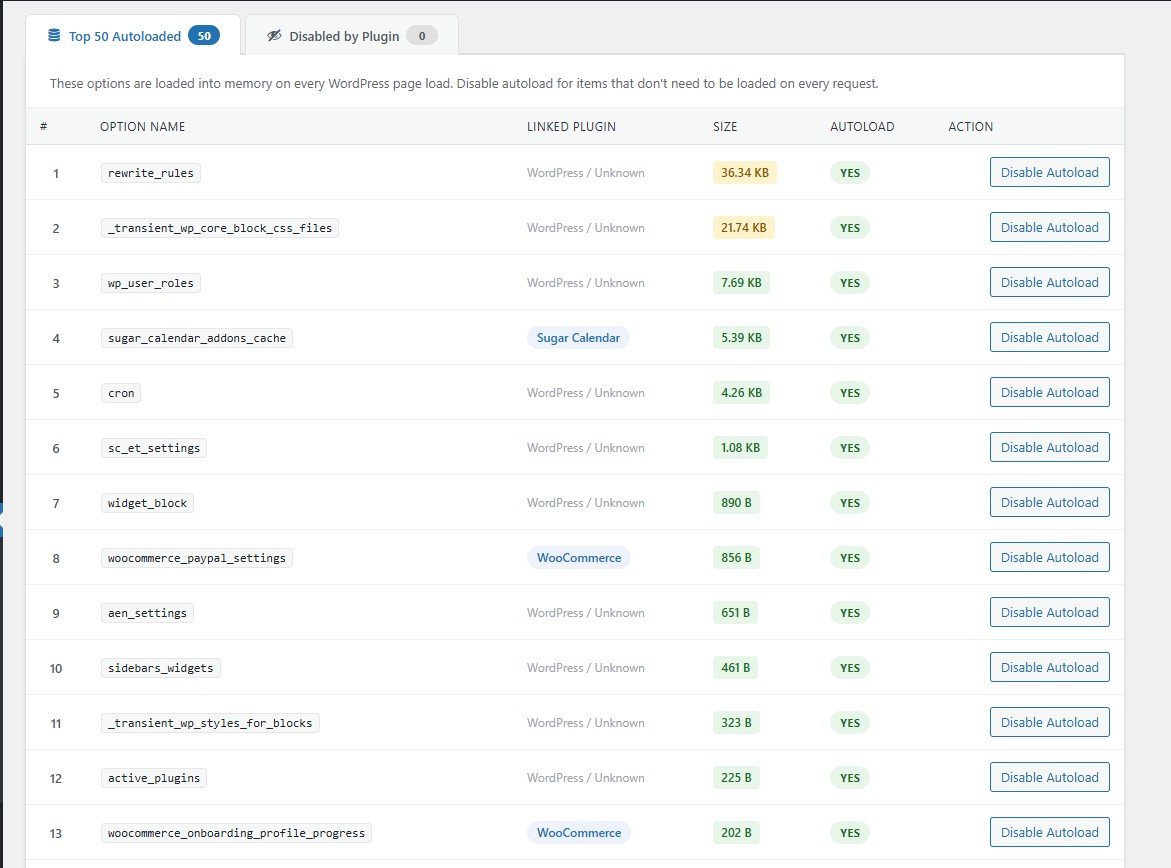Disable autoload for woocommerce_onboarding_profile_progress

pos(1049,832)
